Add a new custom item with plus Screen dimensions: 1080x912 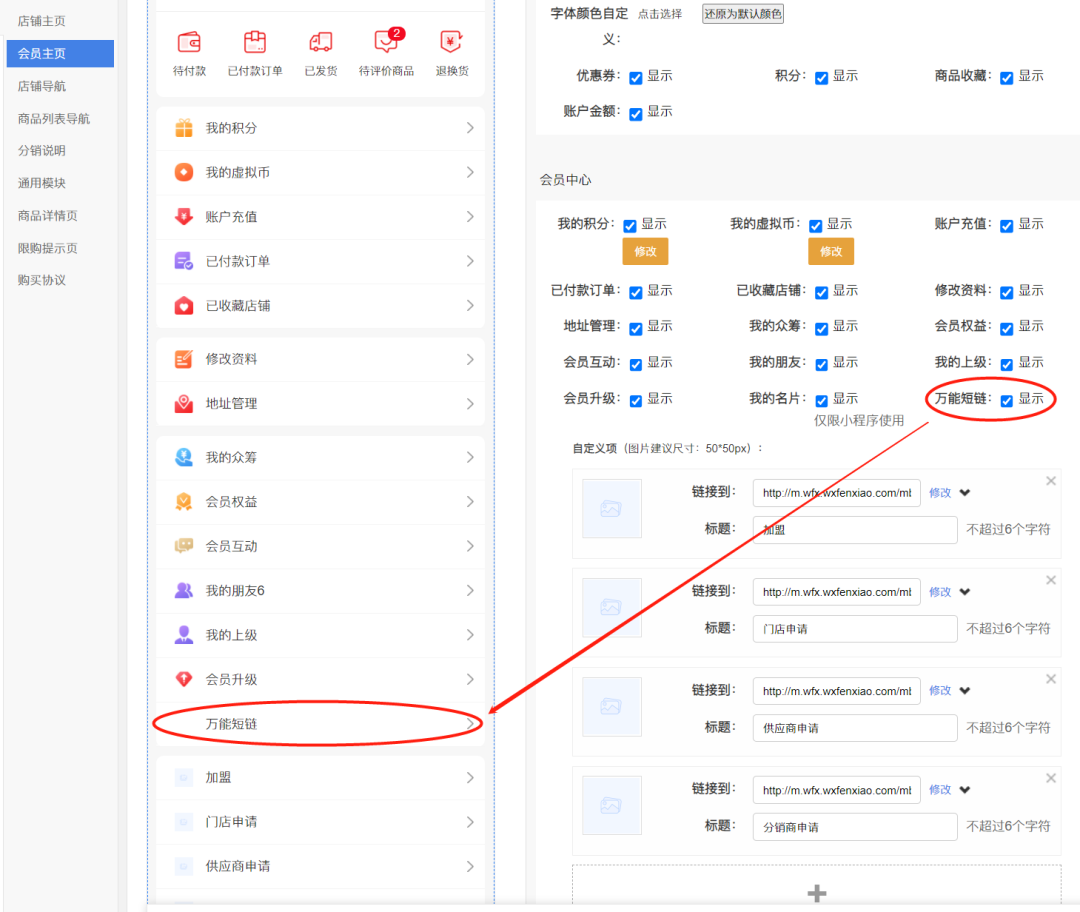[x=817, y=893]
